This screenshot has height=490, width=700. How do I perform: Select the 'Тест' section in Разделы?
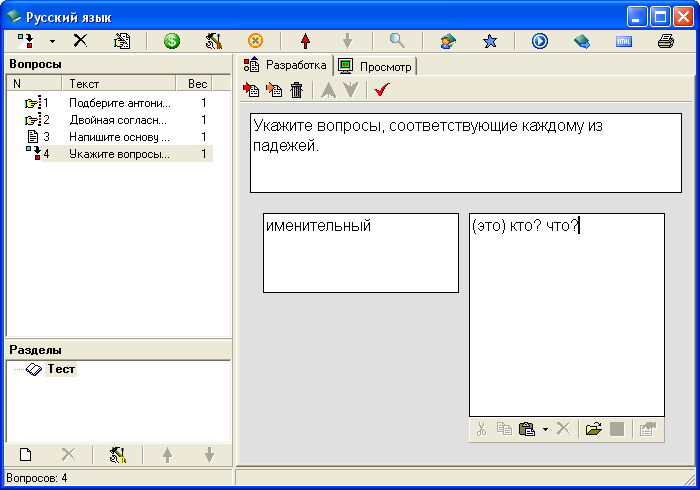[61, 369]
